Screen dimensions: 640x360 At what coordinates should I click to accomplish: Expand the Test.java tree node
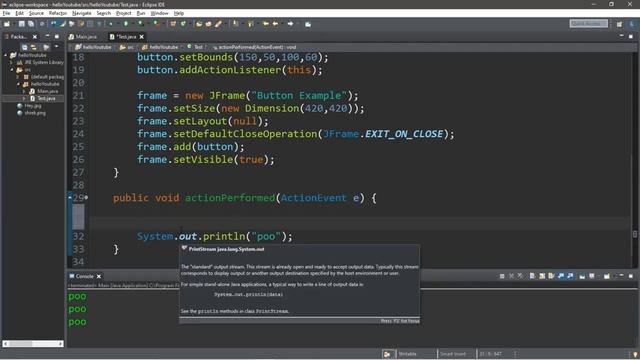click(x=24, y=98)
